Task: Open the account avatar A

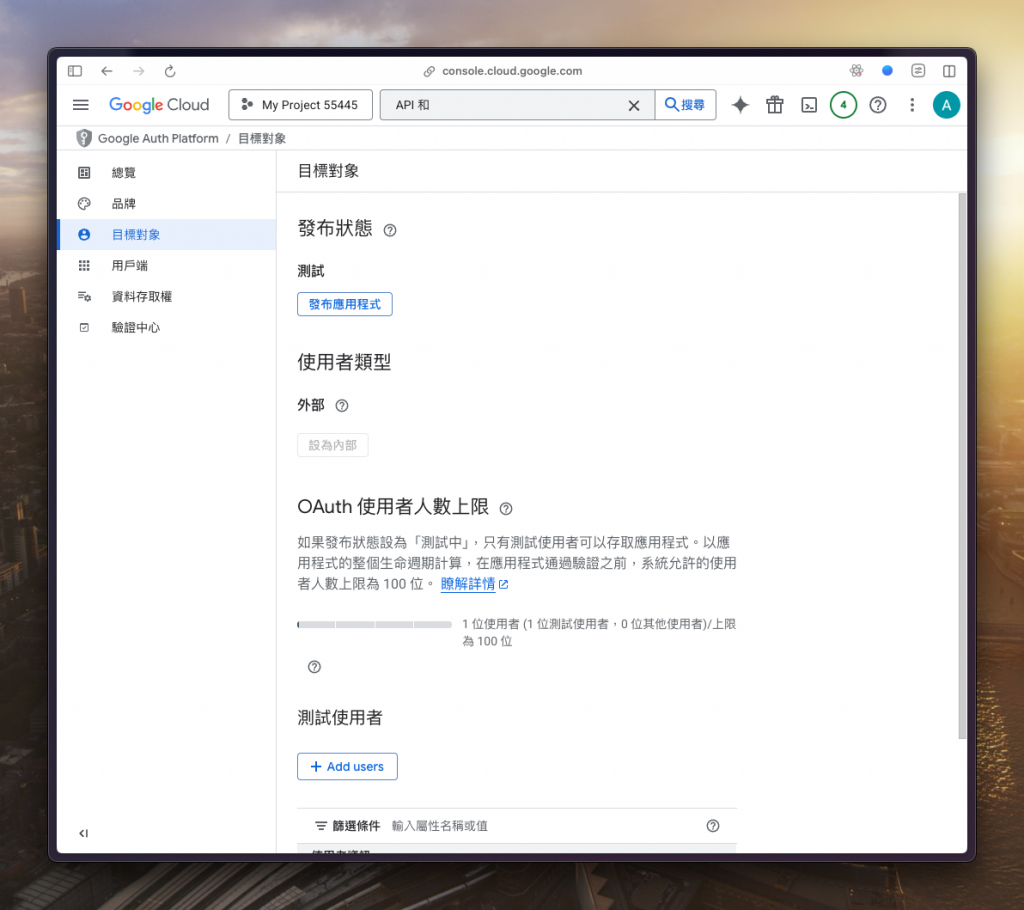Action: 946,105
